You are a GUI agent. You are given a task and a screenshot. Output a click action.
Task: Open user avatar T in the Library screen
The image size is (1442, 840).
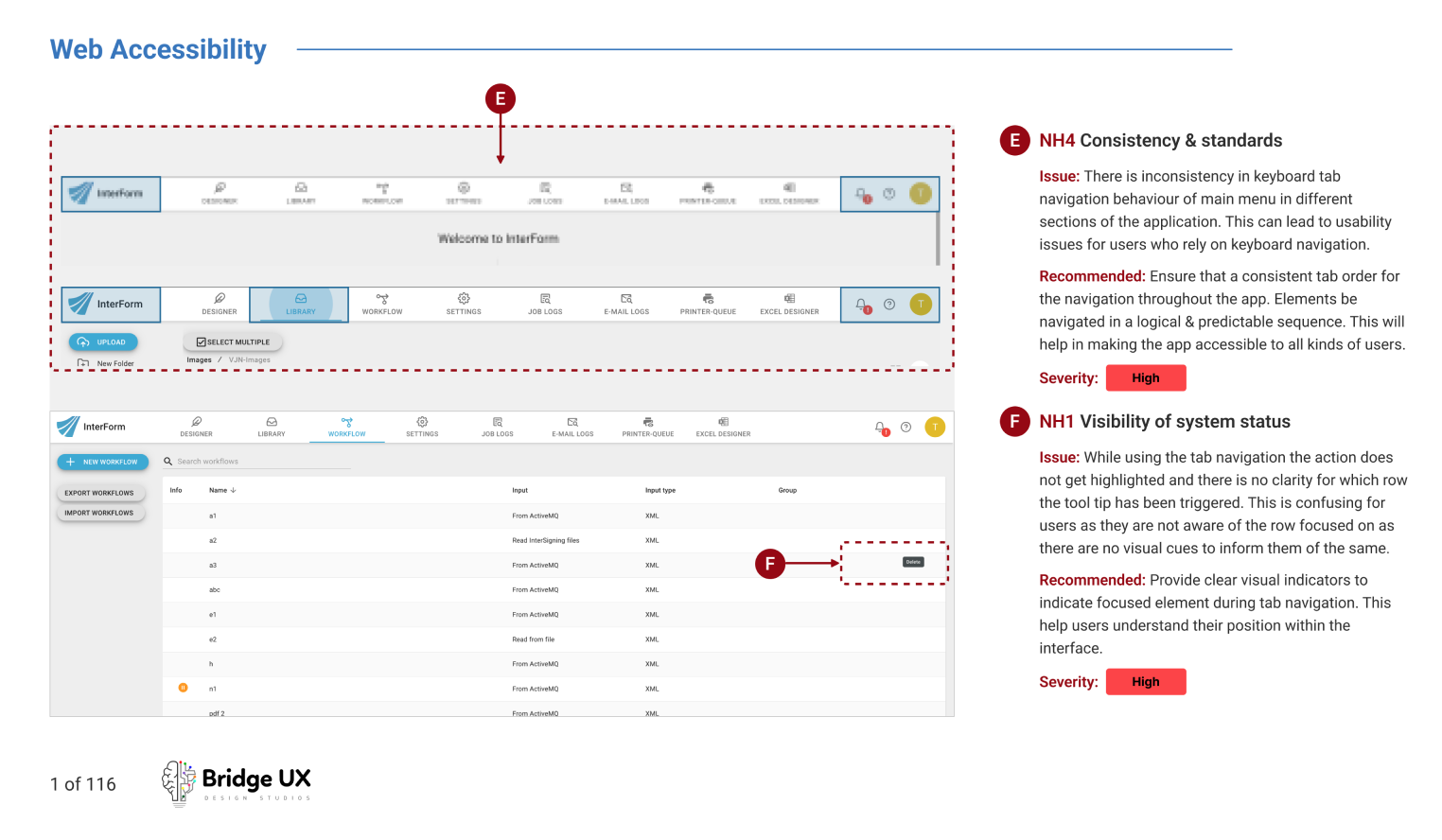click(921, 304)
